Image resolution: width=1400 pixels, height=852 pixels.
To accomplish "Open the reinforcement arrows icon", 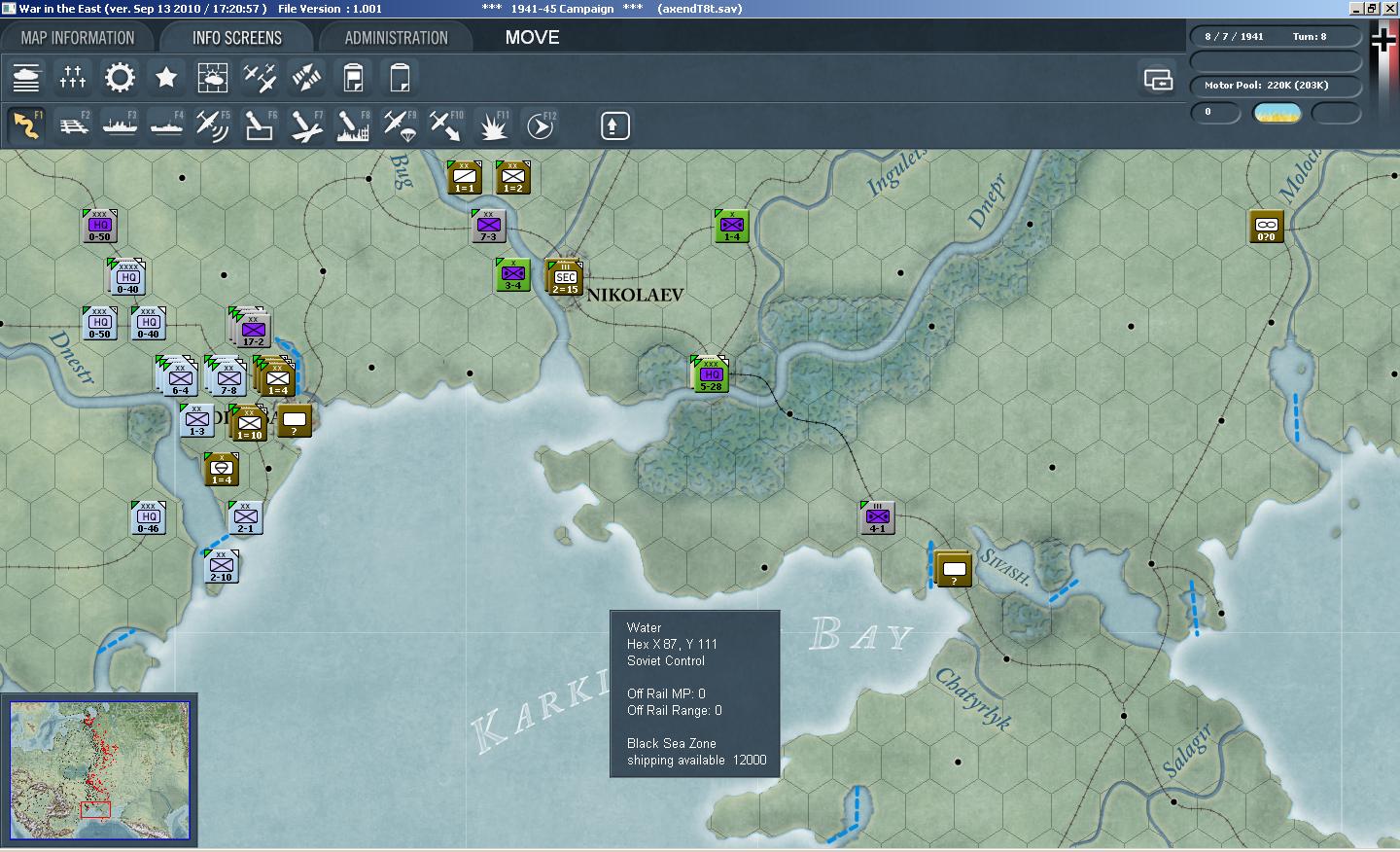I will [306, 78].
